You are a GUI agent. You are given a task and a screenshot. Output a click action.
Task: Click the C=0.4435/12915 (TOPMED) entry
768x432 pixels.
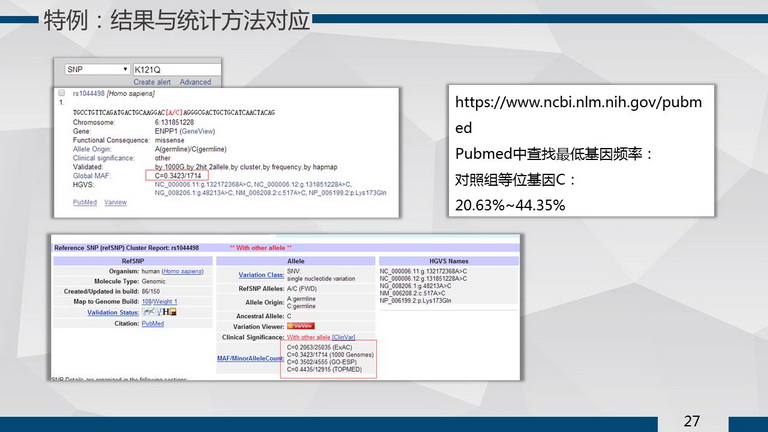(x=324, y=369)
